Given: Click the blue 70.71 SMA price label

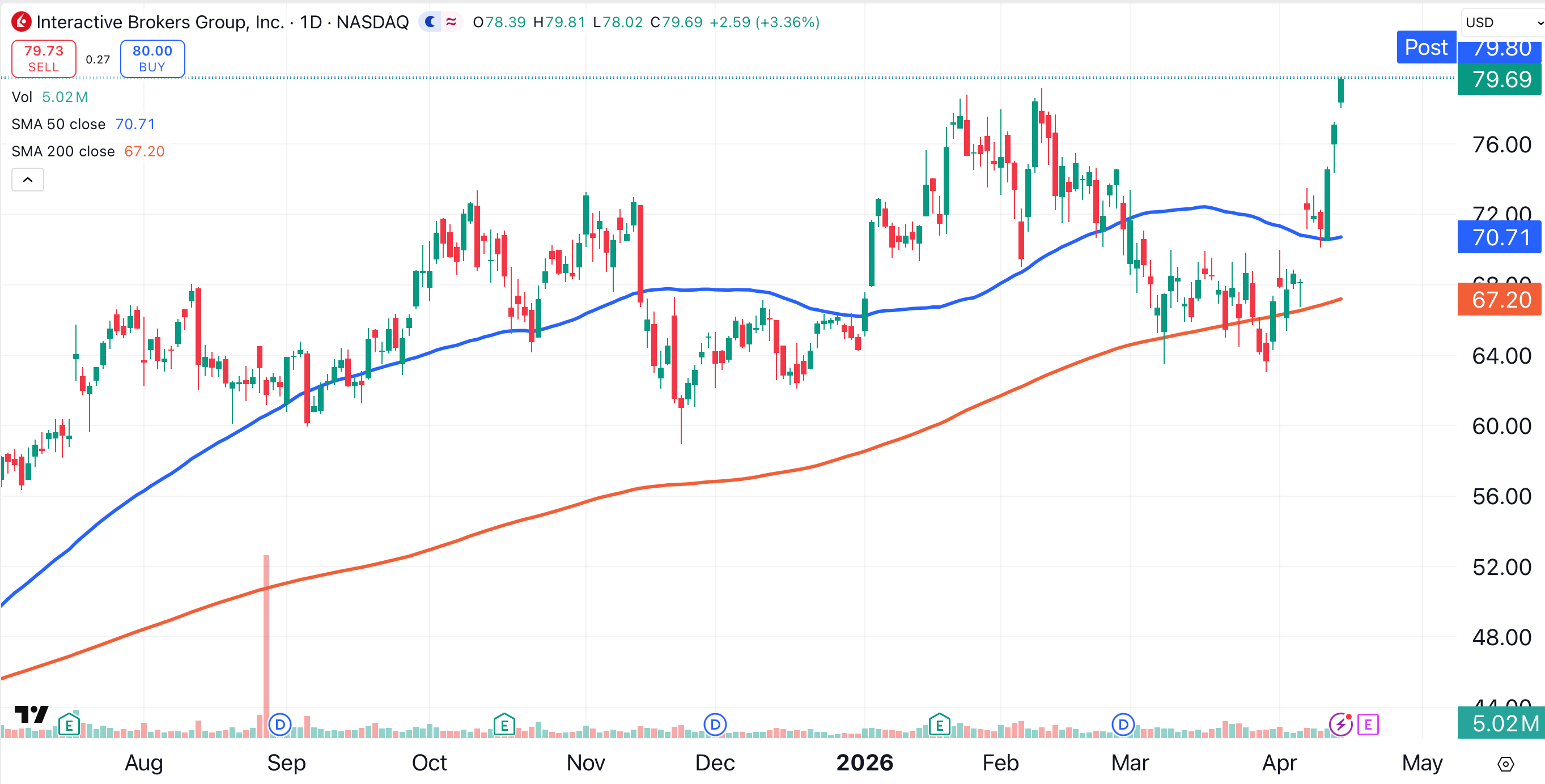Looking at the screenshot, I should tap(1500, 237).
